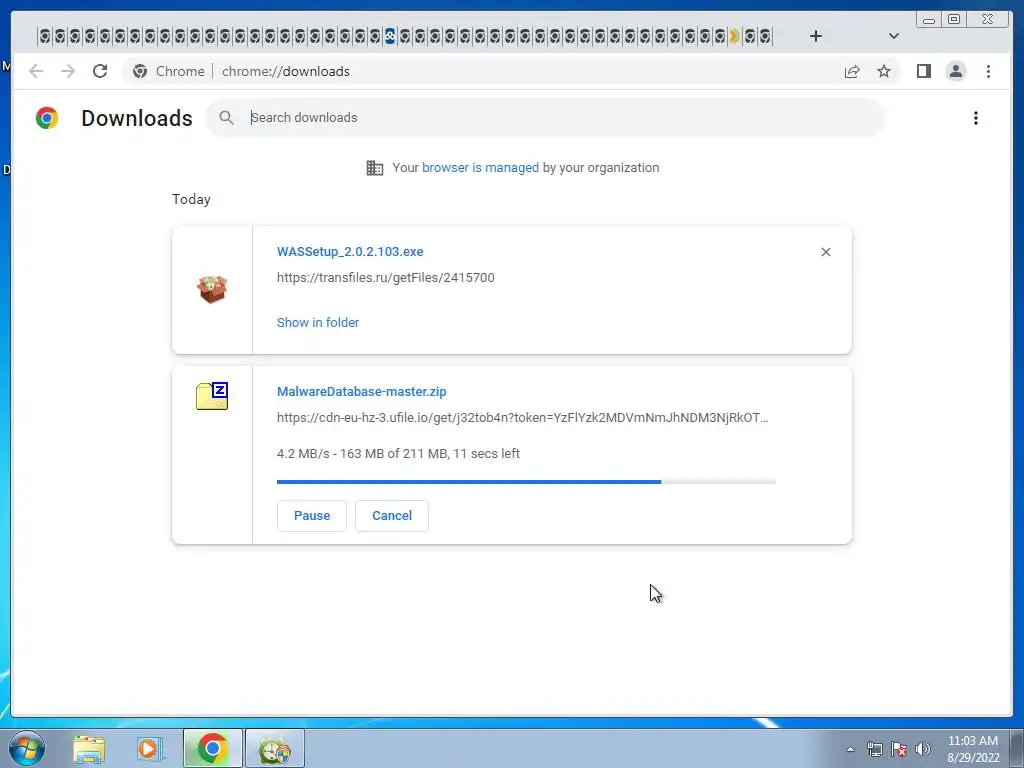This screenshot has width=1024, height=768.
Task: Open the Windows Start menu
Action: [27, 748]
